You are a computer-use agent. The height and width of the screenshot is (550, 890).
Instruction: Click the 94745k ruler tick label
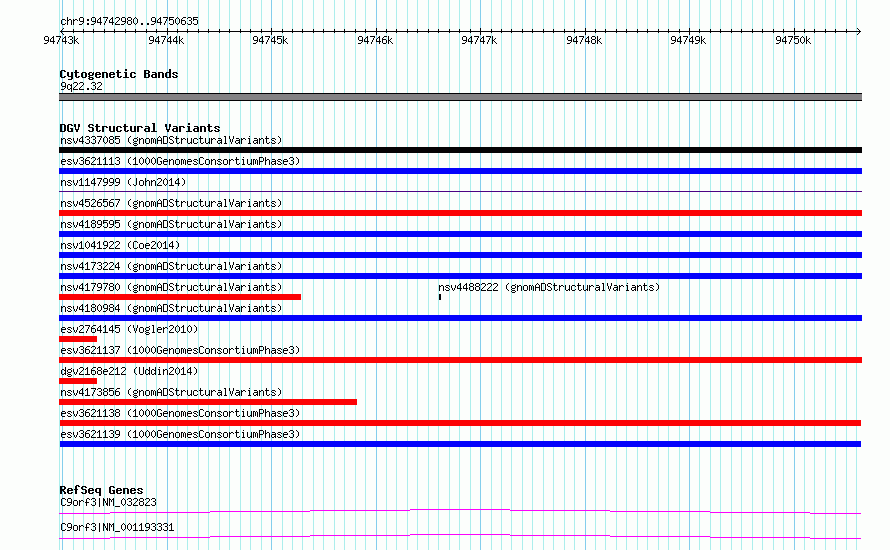pos(270,40)
